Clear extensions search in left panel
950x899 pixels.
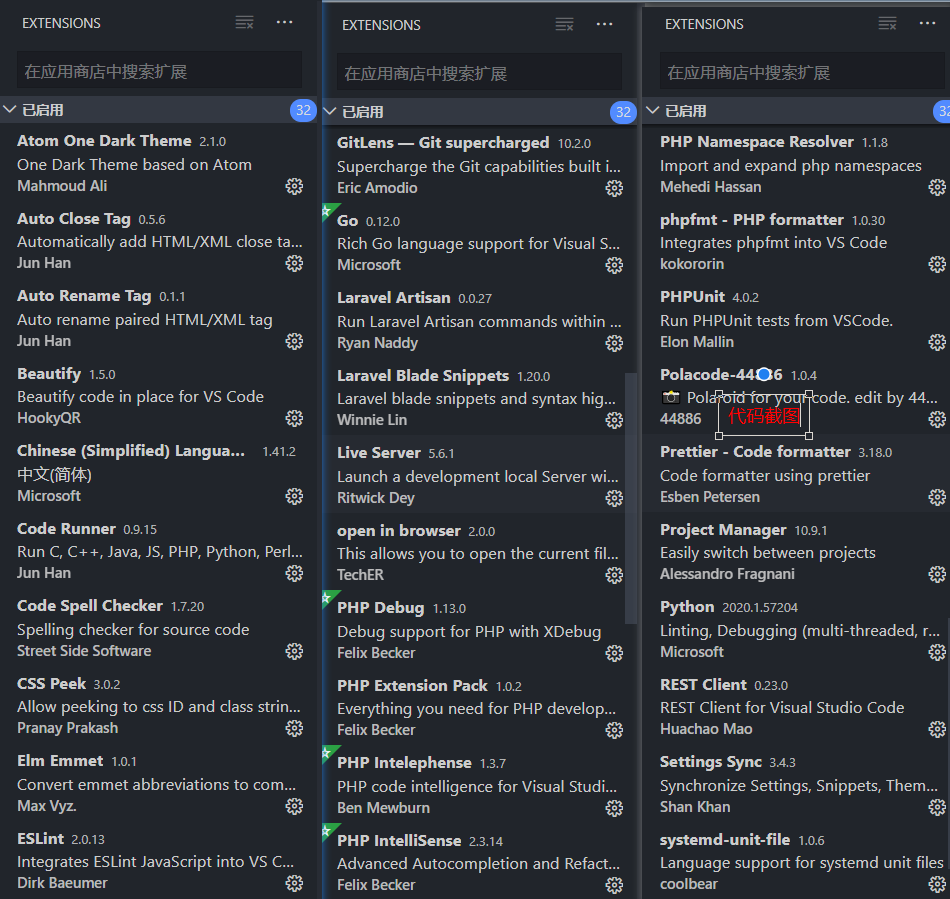[245, 23]
